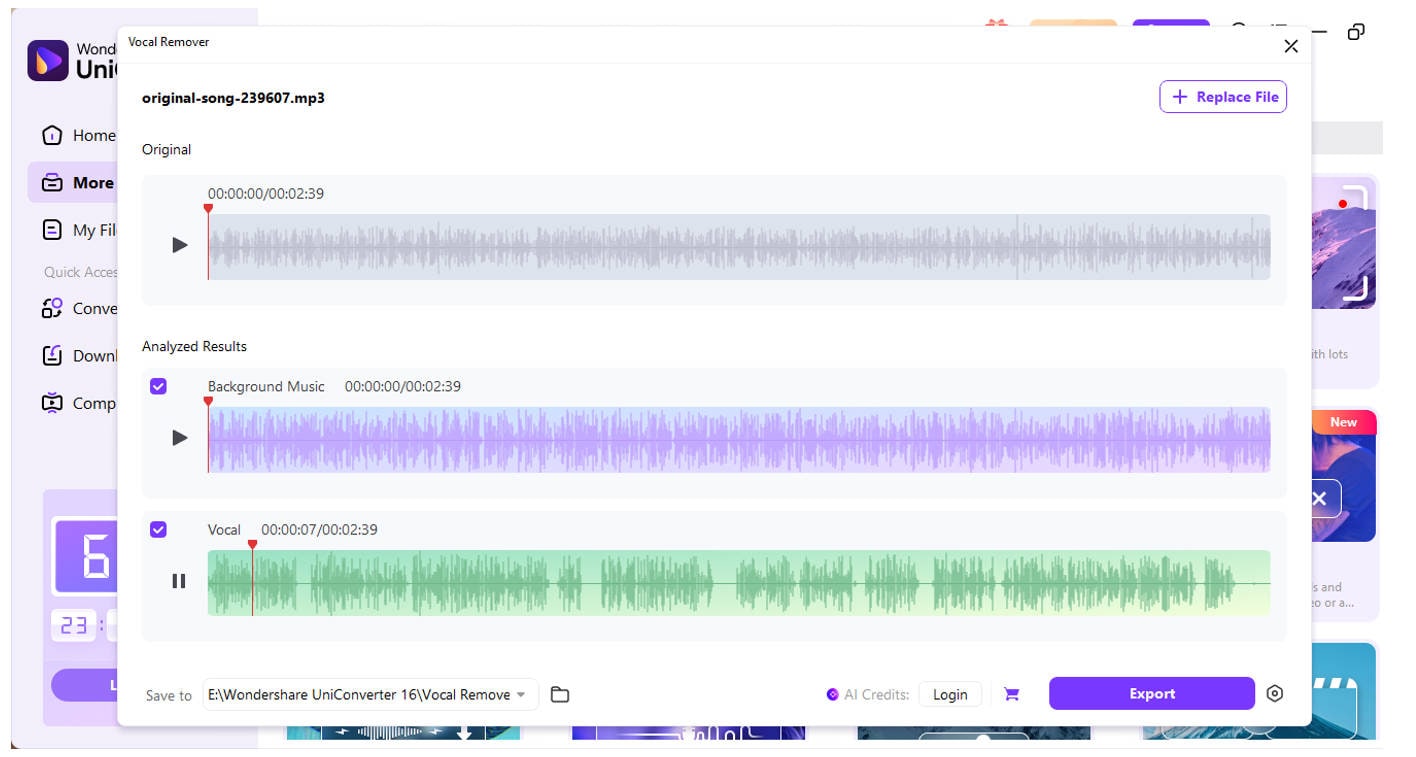Open My Files in the main window sidebar
The width and height of the screenshot is (1416, 757).
(x=78, y=230)
